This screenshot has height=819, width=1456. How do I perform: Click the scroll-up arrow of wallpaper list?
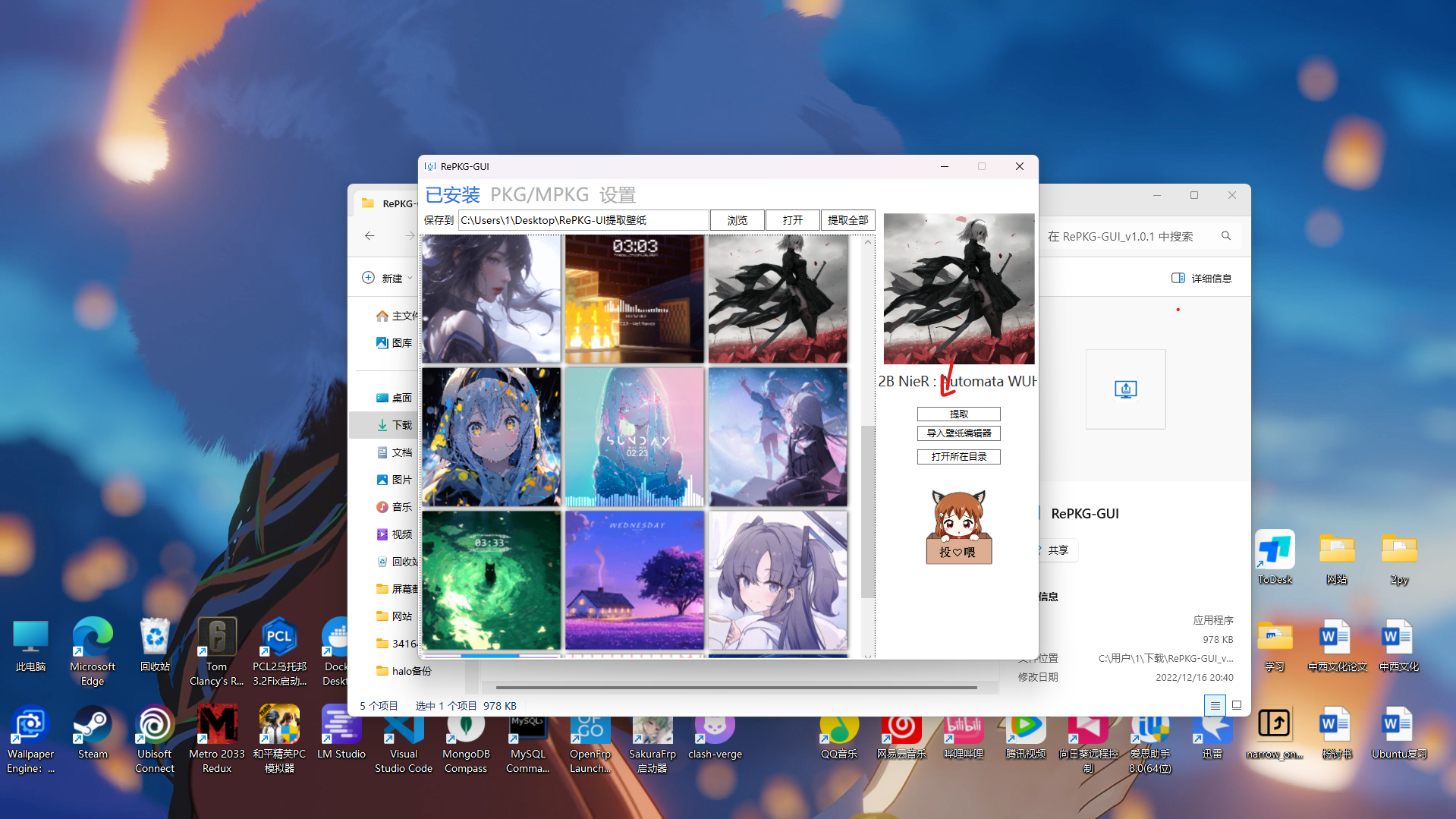pos(868,242)
